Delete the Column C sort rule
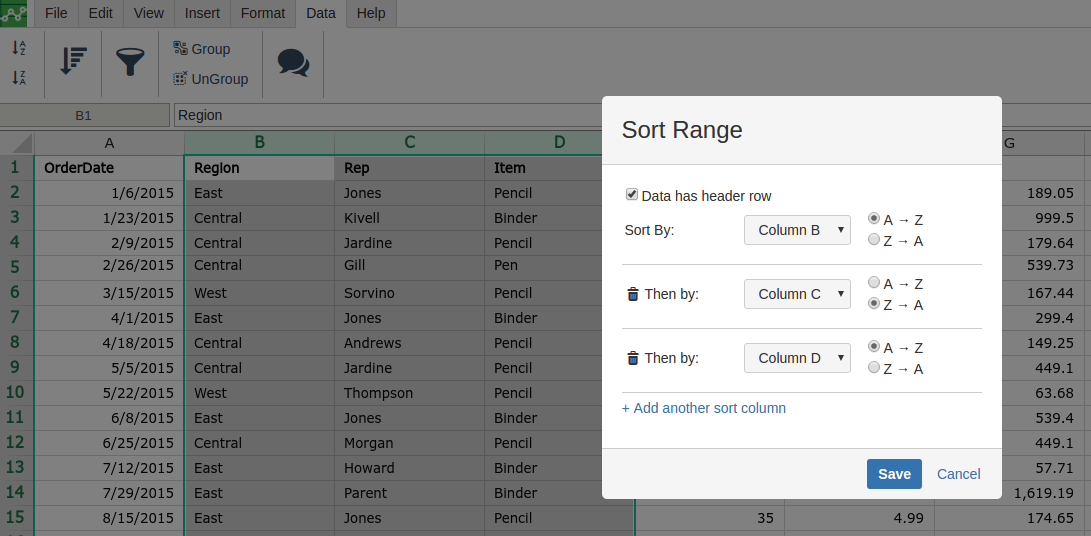 click(x=632, y=294)
